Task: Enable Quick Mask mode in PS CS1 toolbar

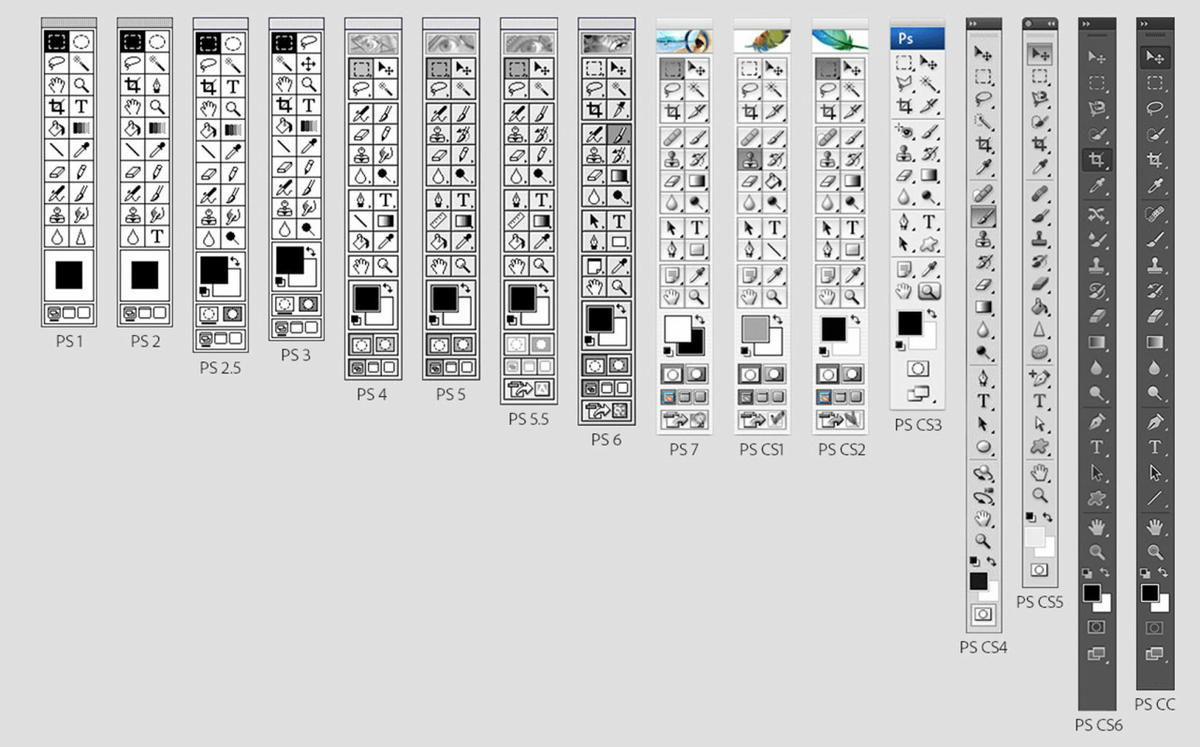Action: click(x=775, y=373)
